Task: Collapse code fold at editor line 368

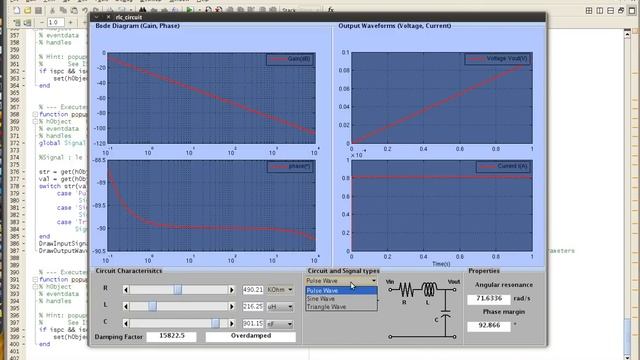Action: (35, 115)
